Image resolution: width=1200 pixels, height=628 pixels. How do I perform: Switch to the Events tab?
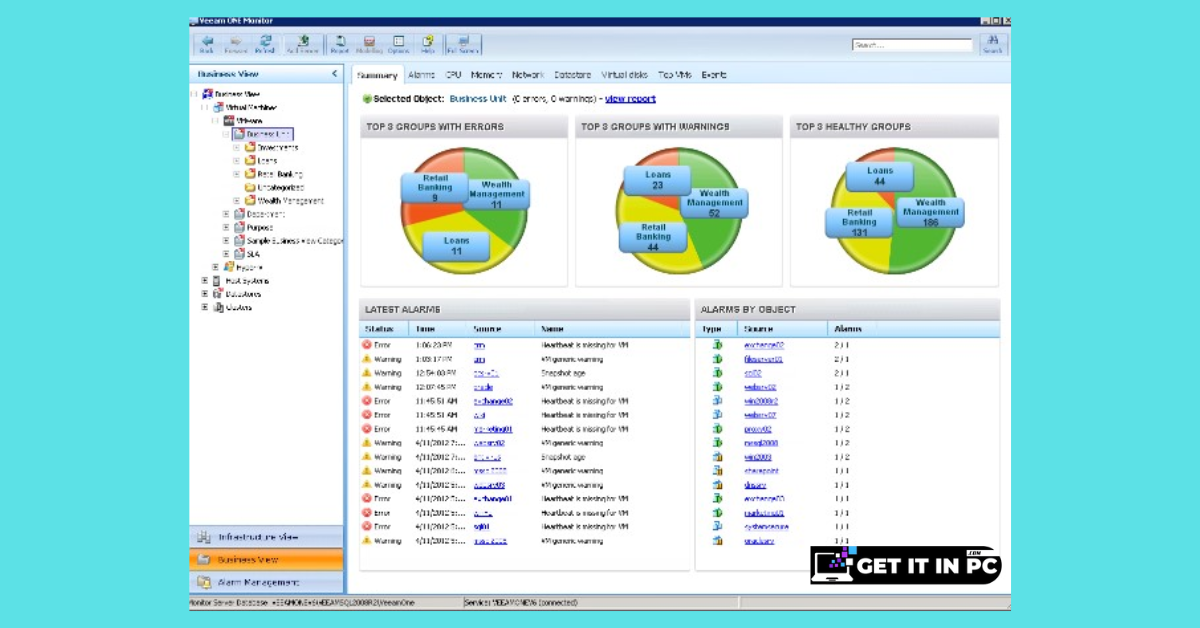point(714,75)
